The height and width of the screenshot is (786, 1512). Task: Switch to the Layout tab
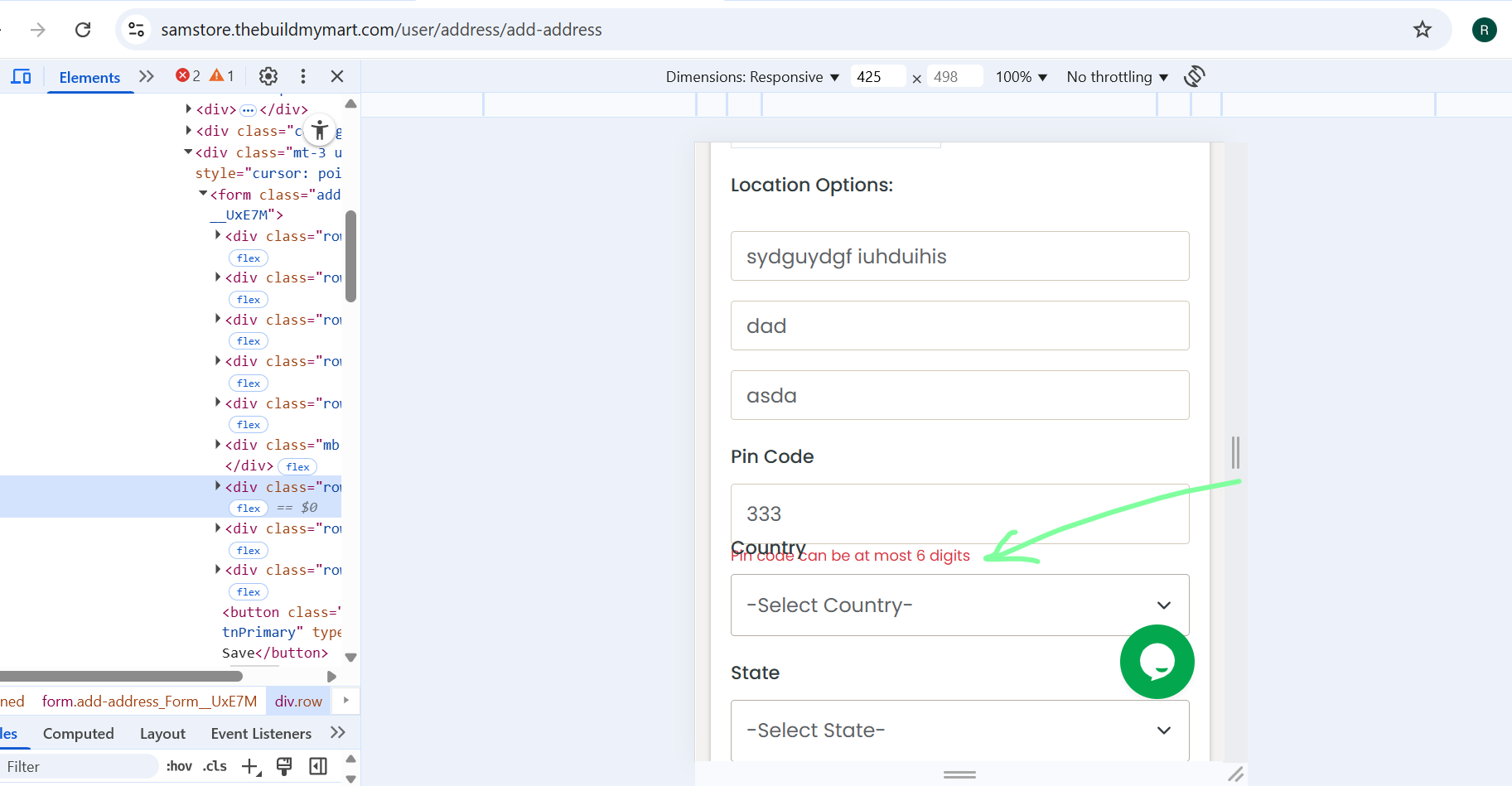pos(162,734)
